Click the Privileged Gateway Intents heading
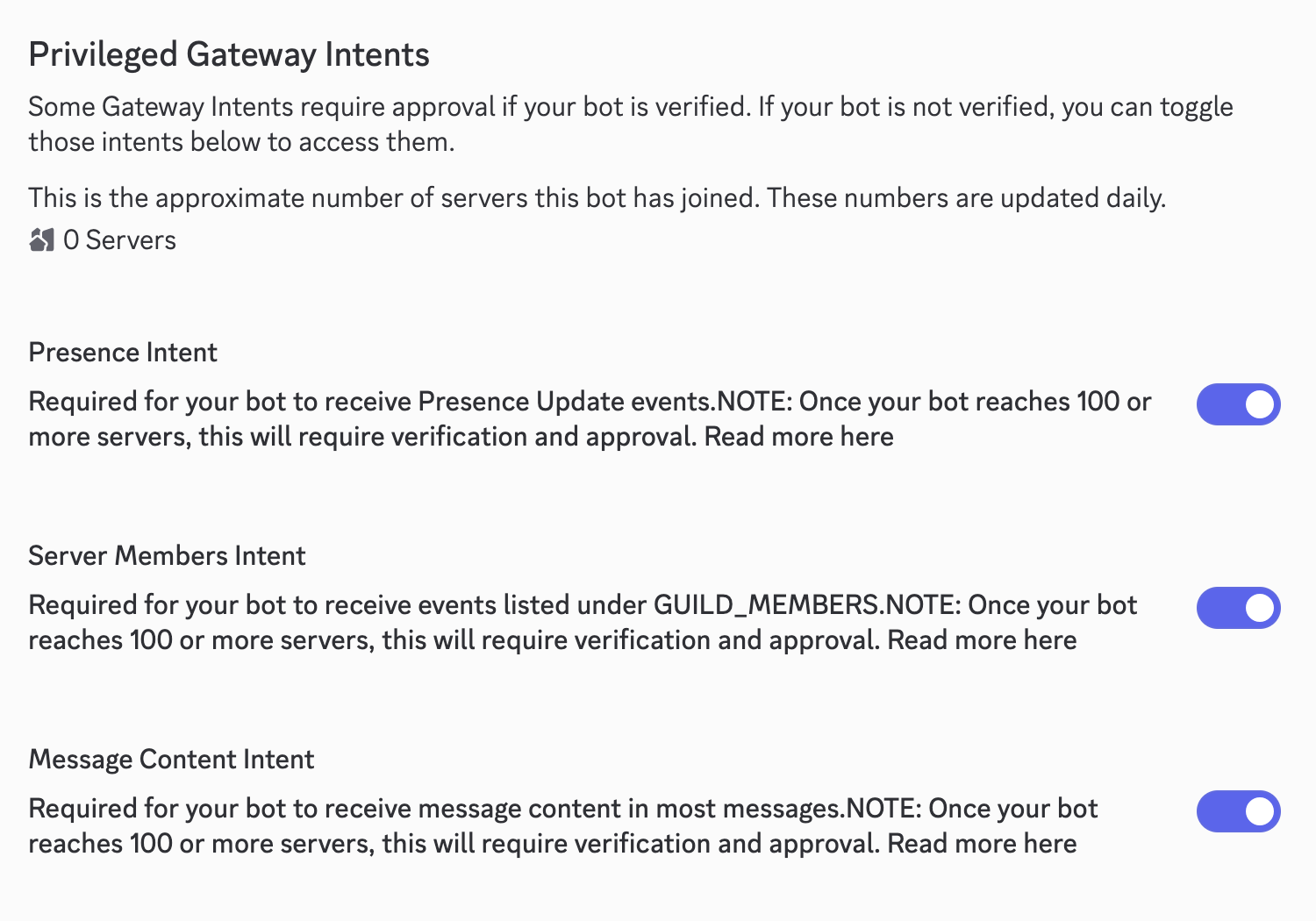The image size is (1316, 921). pos(229,54)
